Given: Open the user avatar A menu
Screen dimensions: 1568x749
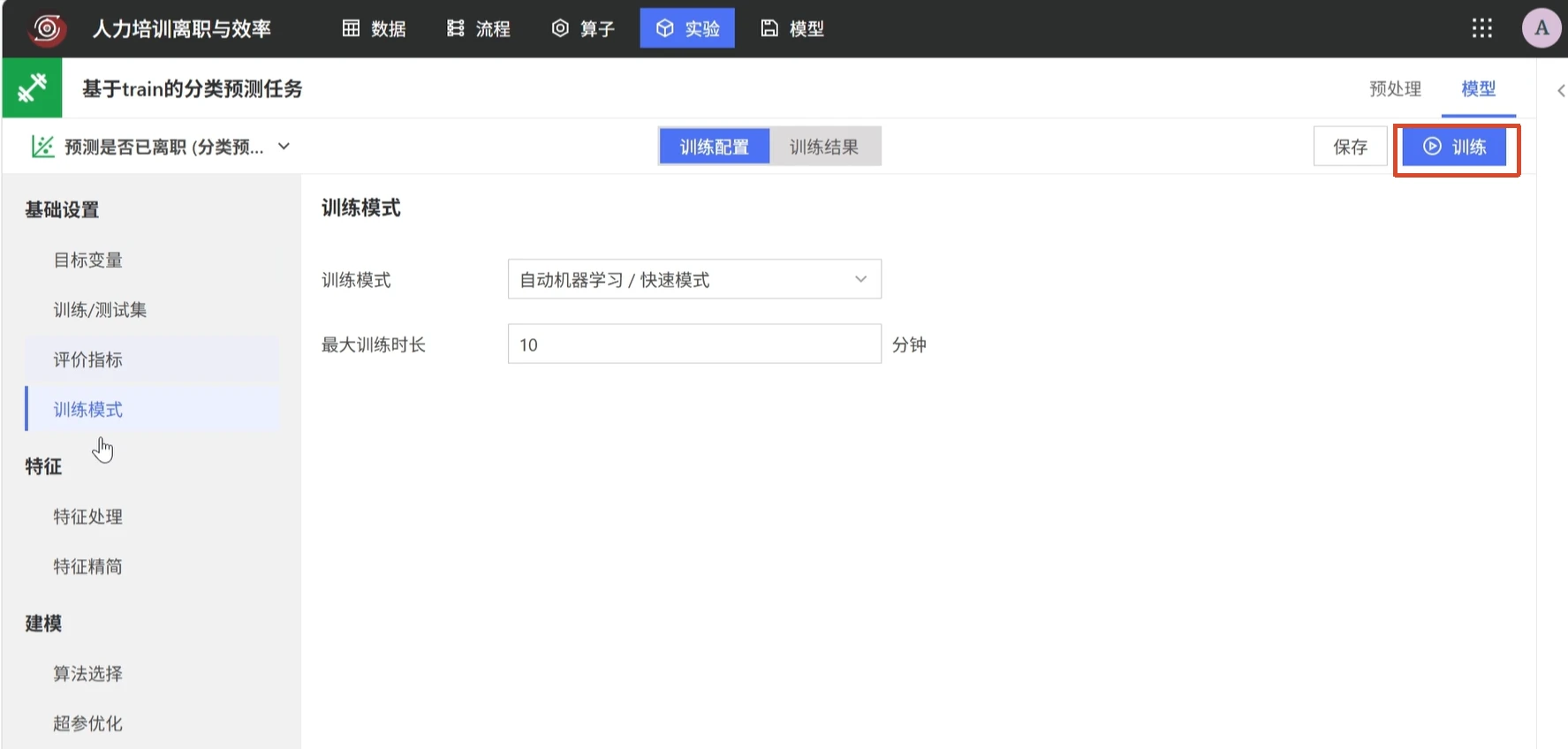Looking at the screenshot, I should pyautogui.click(x=1541, y=28).
